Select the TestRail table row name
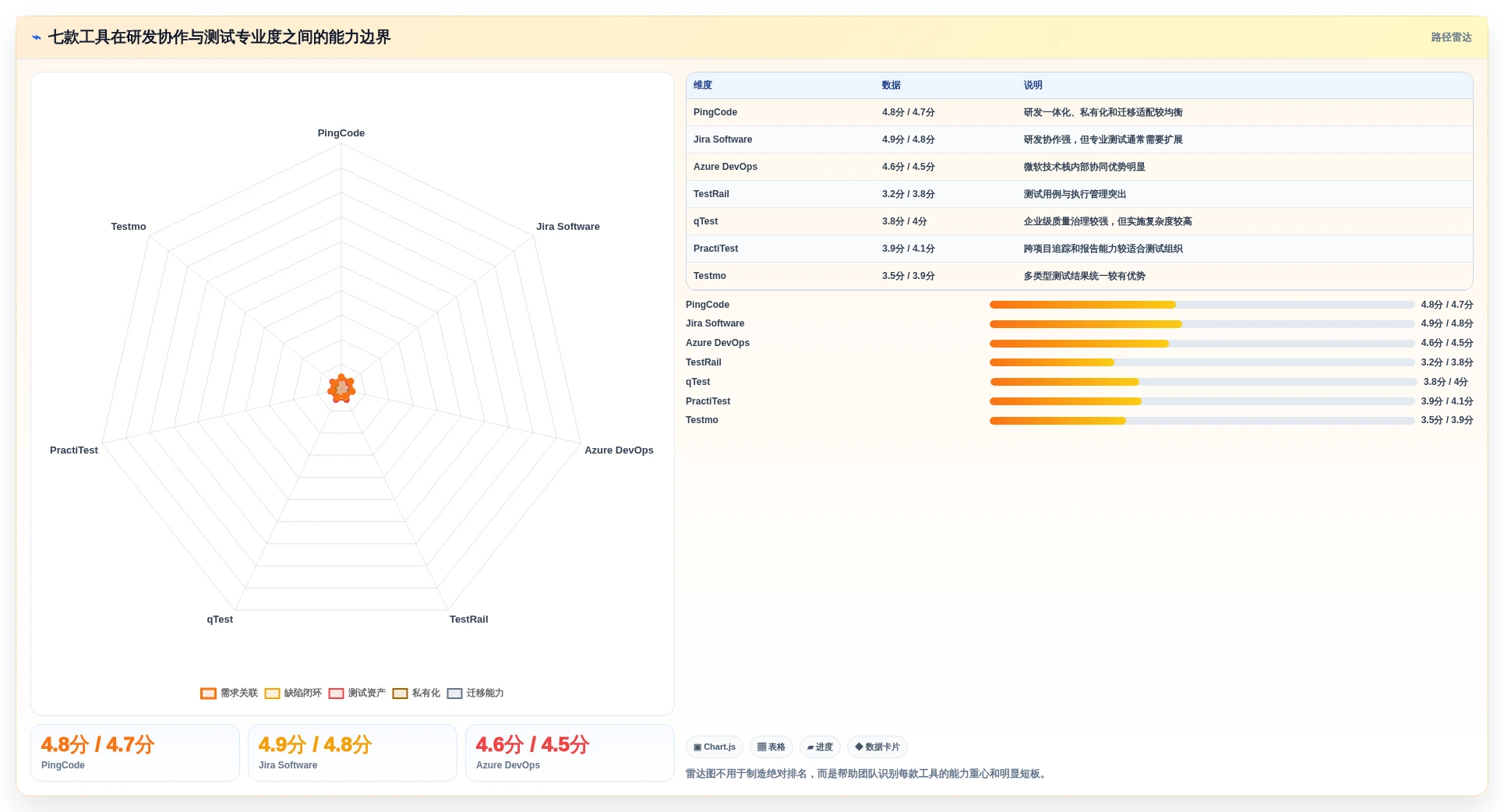The height and width of the screenshot is (812, 1504). [711, 194]
